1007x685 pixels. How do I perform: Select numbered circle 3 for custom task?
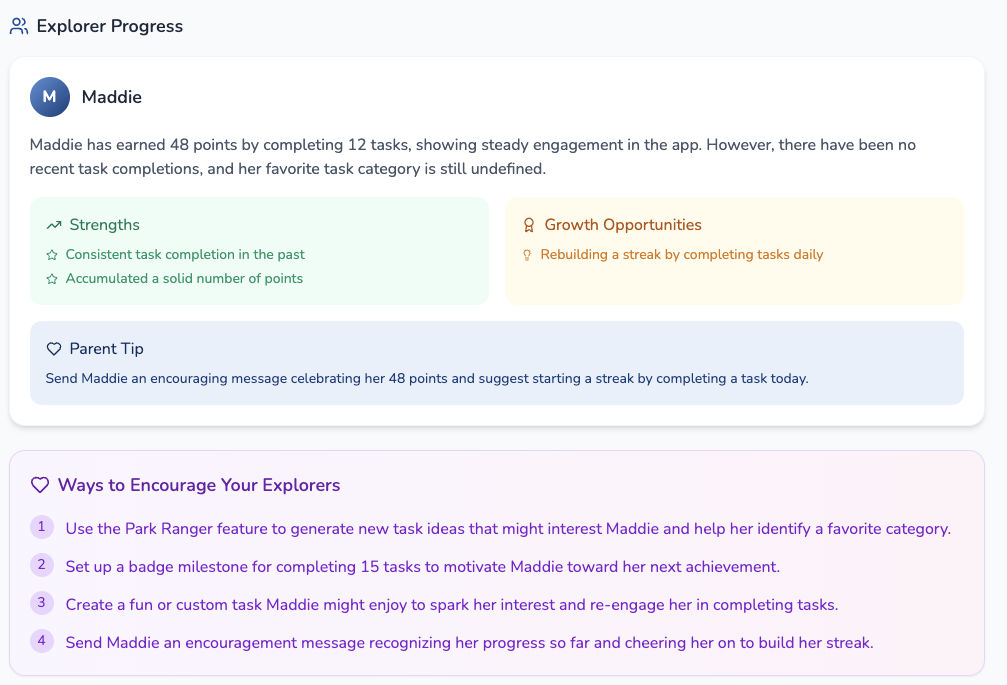click(x=42, y=603)
